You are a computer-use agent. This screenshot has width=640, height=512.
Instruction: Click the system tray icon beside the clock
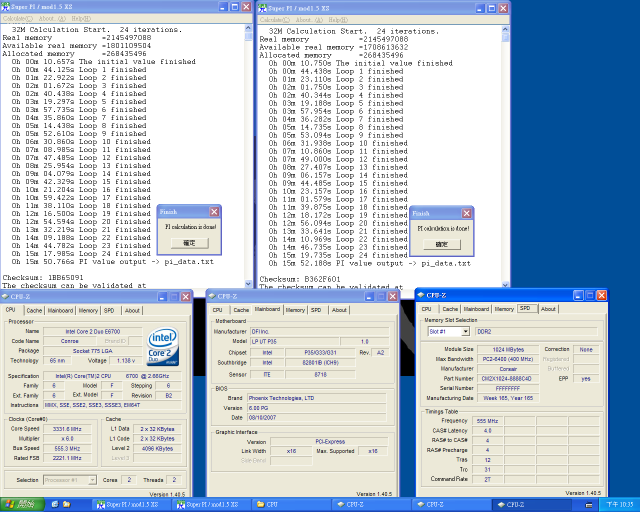click(x=589, y=505)
